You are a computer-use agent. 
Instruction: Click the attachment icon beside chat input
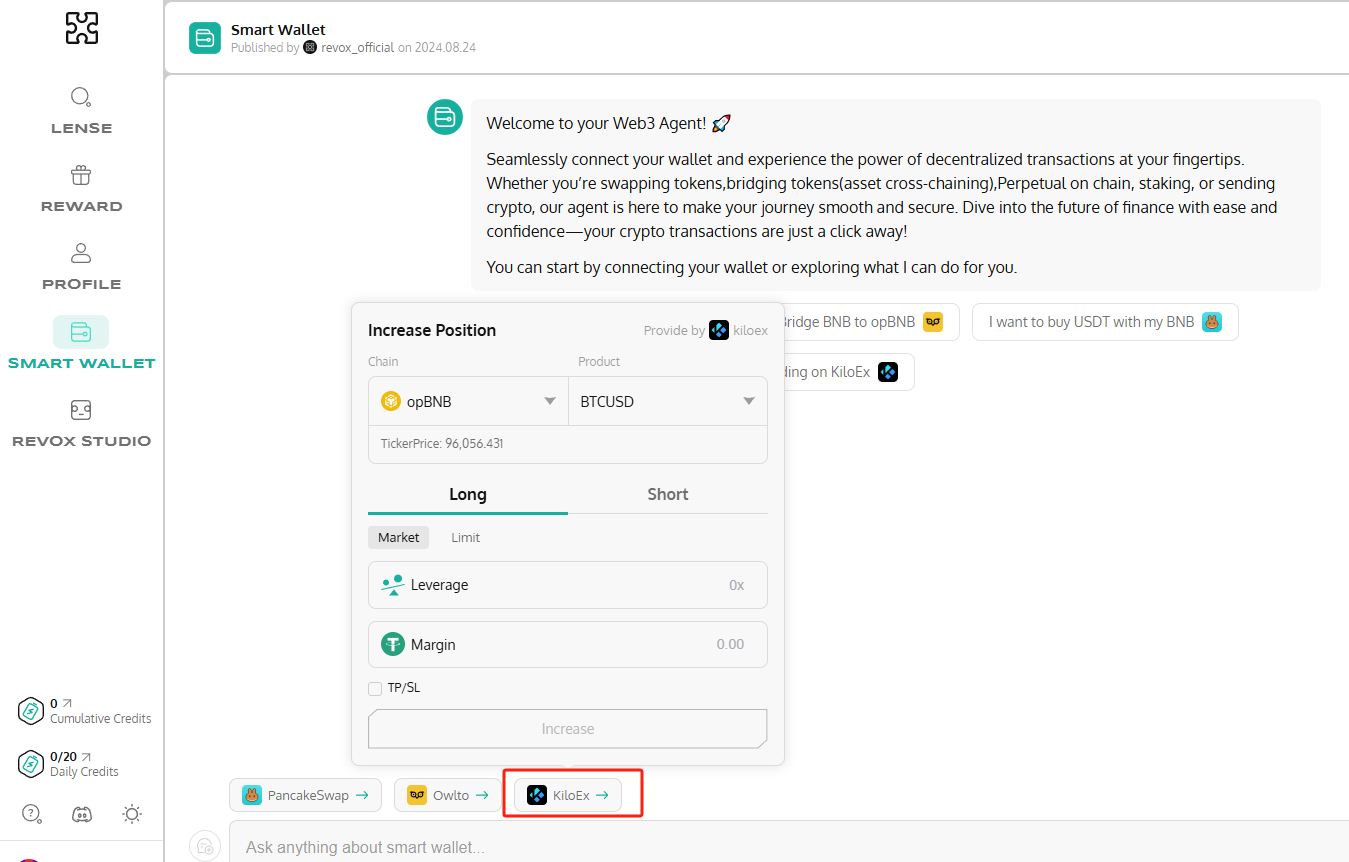click(x=205, y=845)
